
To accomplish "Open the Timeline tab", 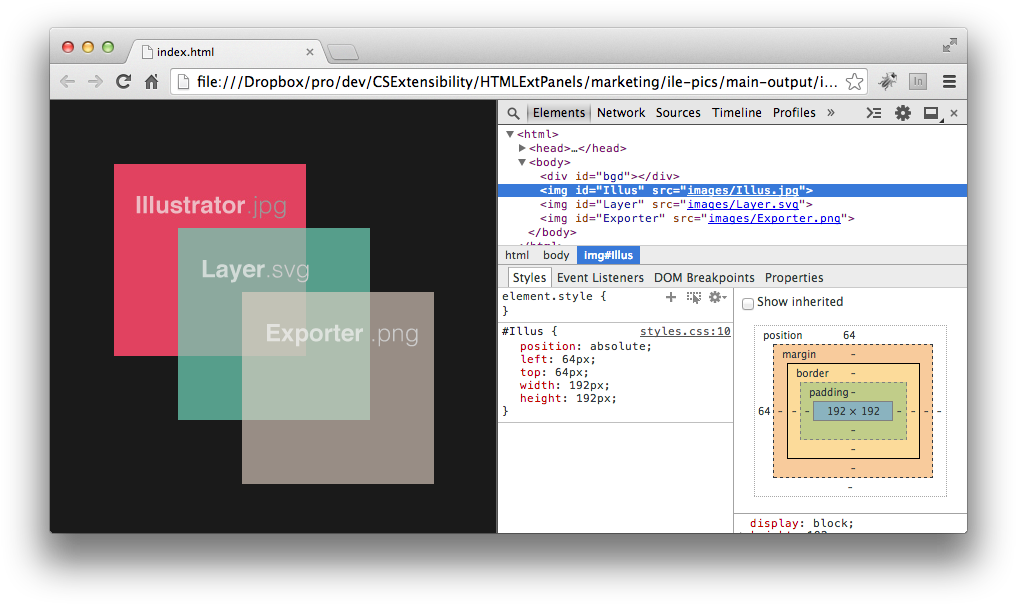I will [x=737, y=113].
